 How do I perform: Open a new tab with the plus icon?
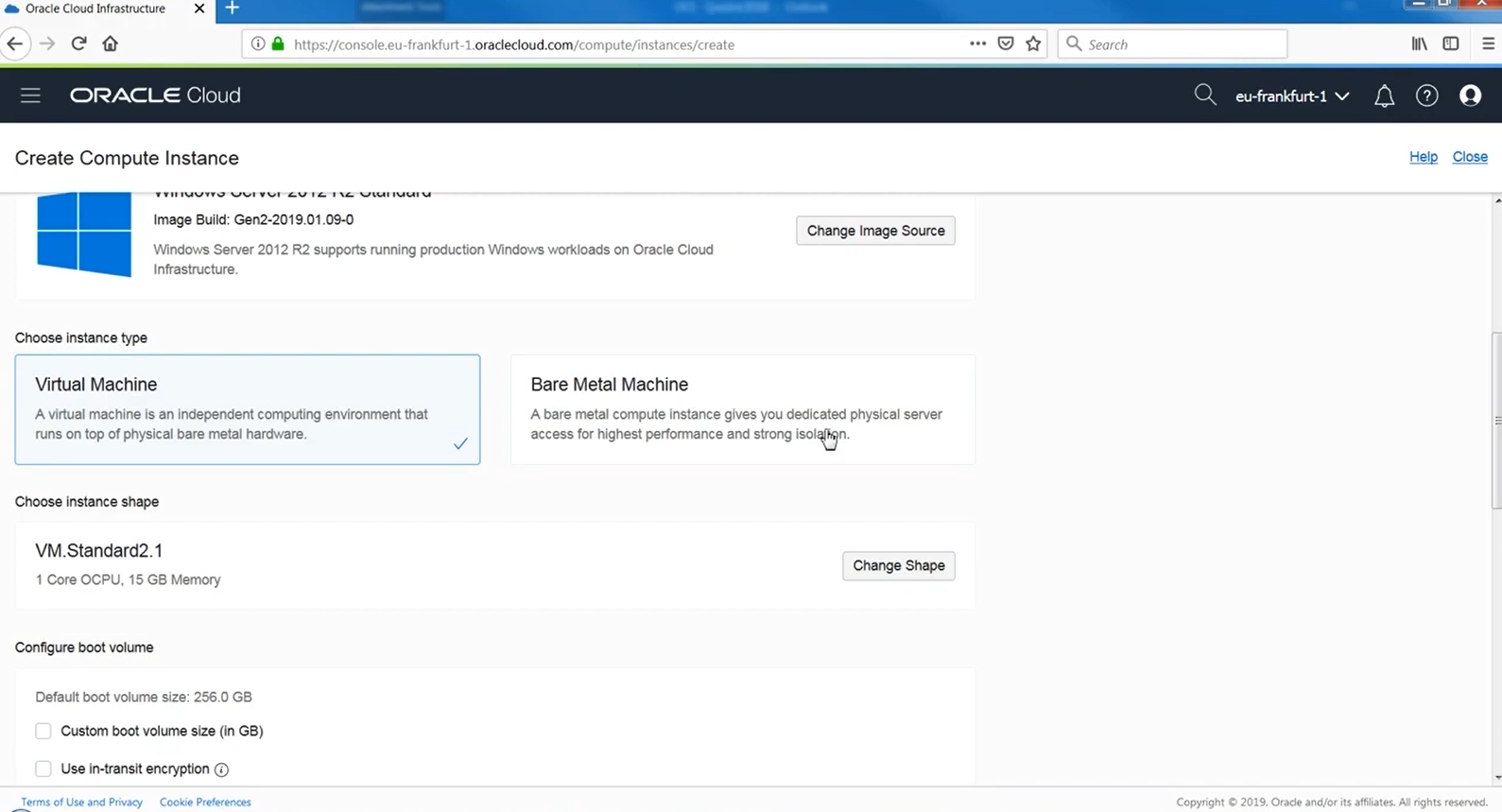point(232,9)
